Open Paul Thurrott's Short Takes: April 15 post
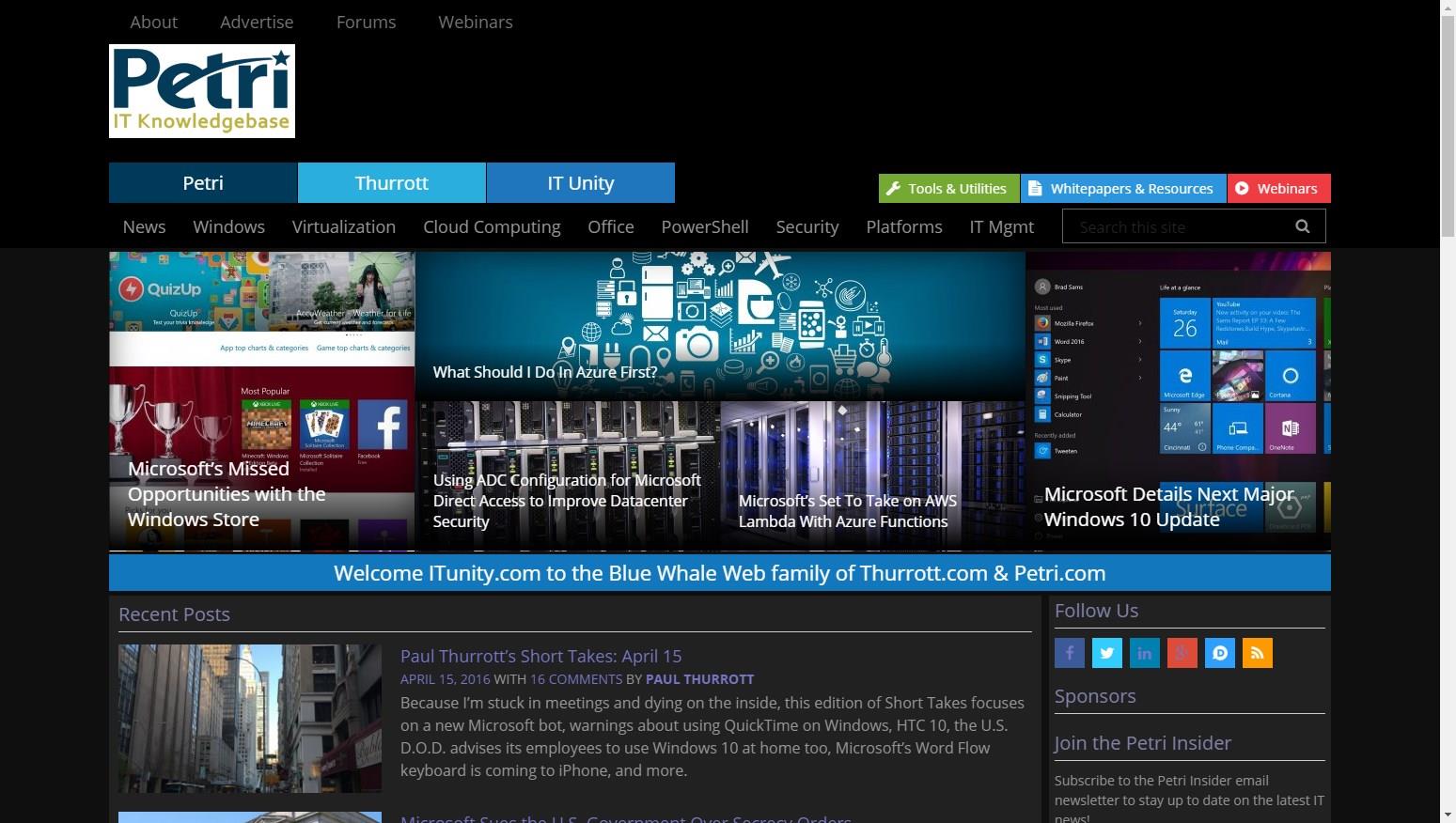The height and width of the screenshot is (823, 1456). click(541, 656)
